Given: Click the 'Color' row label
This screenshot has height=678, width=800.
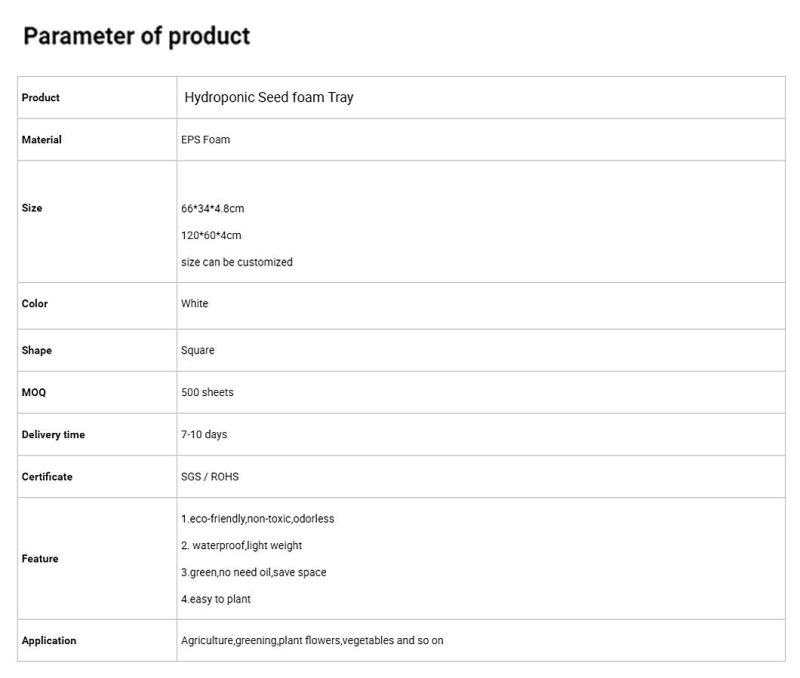Looking at the screenshot, I should [35, 304].
